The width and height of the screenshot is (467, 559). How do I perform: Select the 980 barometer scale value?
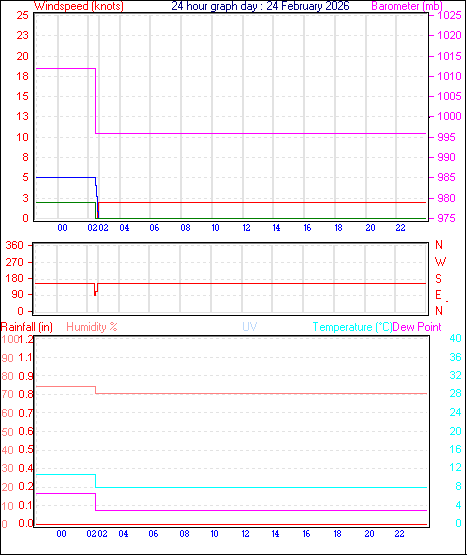(446, 198)
